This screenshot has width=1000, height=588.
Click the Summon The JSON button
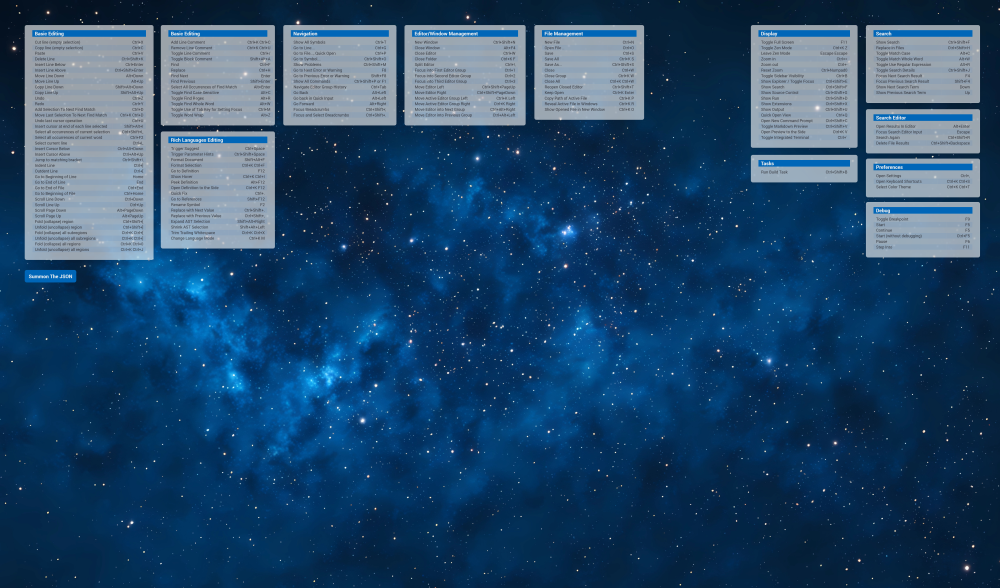tap(50, 276)
